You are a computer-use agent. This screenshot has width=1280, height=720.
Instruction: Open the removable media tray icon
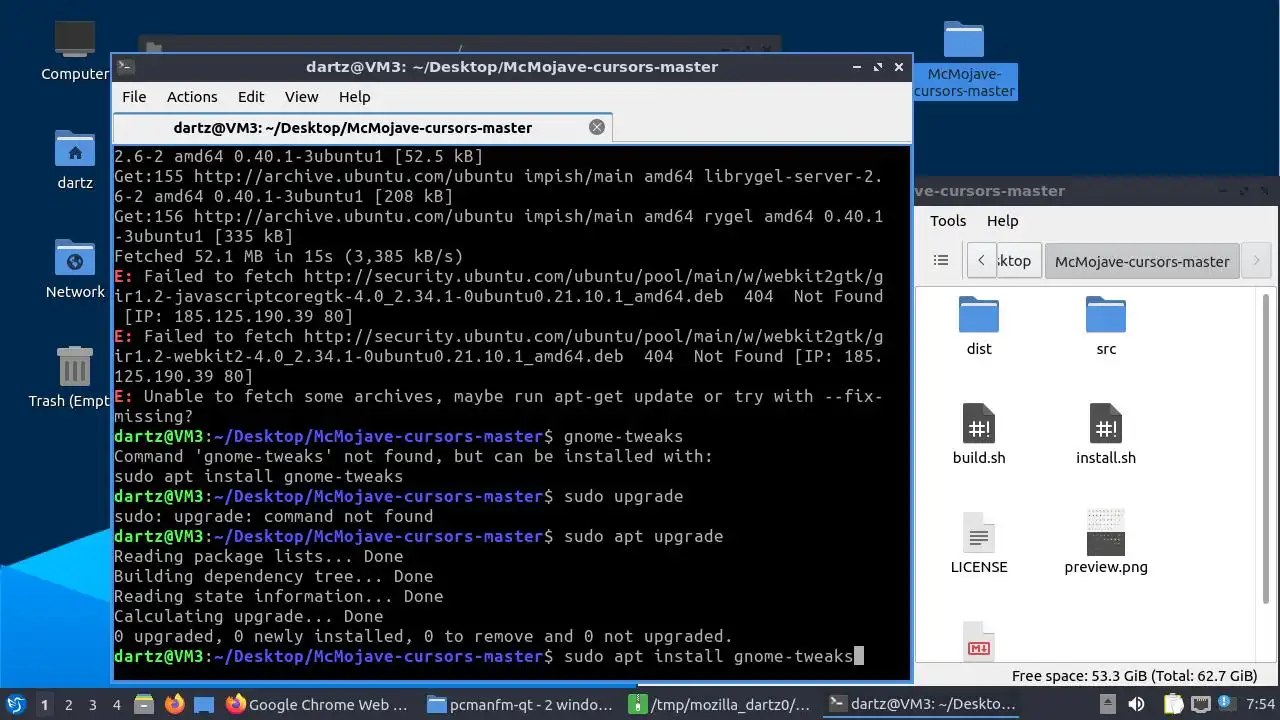pyautogui.click(x=1108, y=704)
